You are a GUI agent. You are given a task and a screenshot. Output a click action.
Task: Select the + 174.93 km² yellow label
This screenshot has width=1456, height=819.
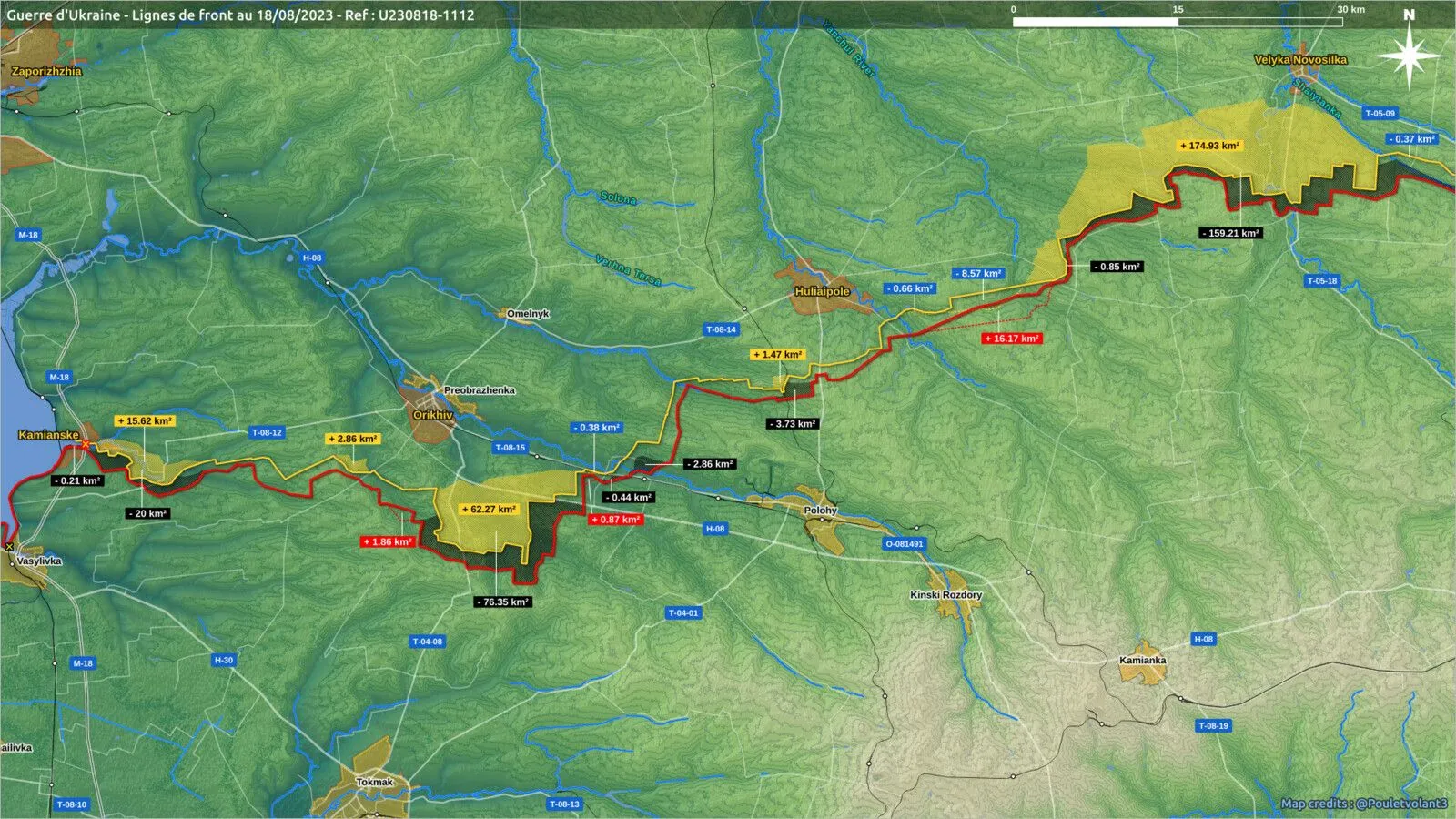(1210, 146)
